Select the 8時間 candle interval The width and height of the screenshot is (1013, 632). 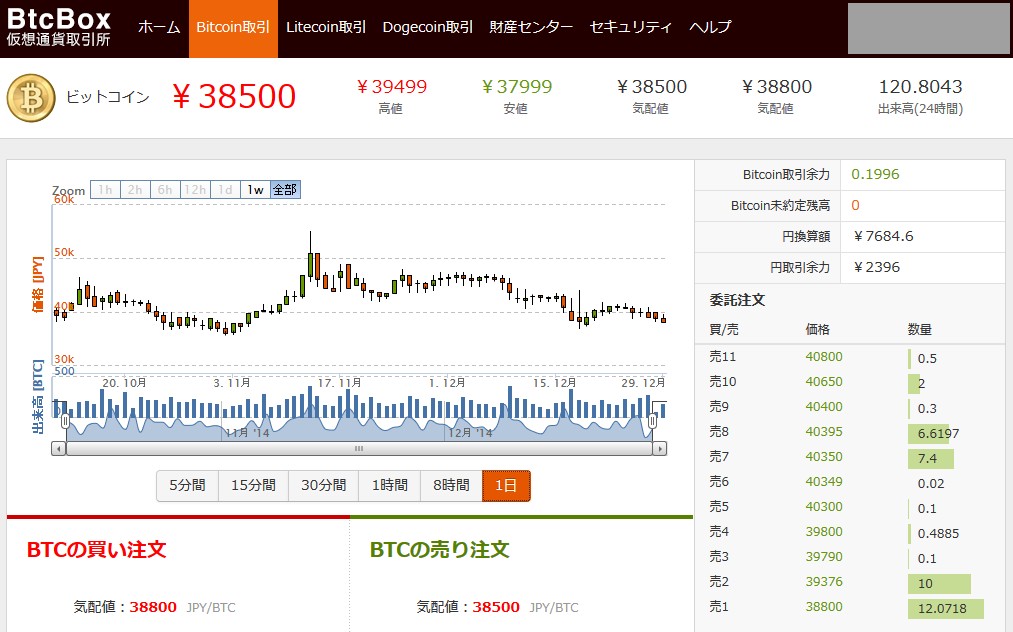[x=452, y=485]
